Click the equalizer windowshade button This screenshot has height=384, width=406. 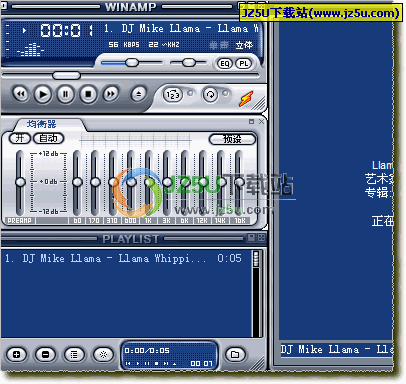pos(252,122)
